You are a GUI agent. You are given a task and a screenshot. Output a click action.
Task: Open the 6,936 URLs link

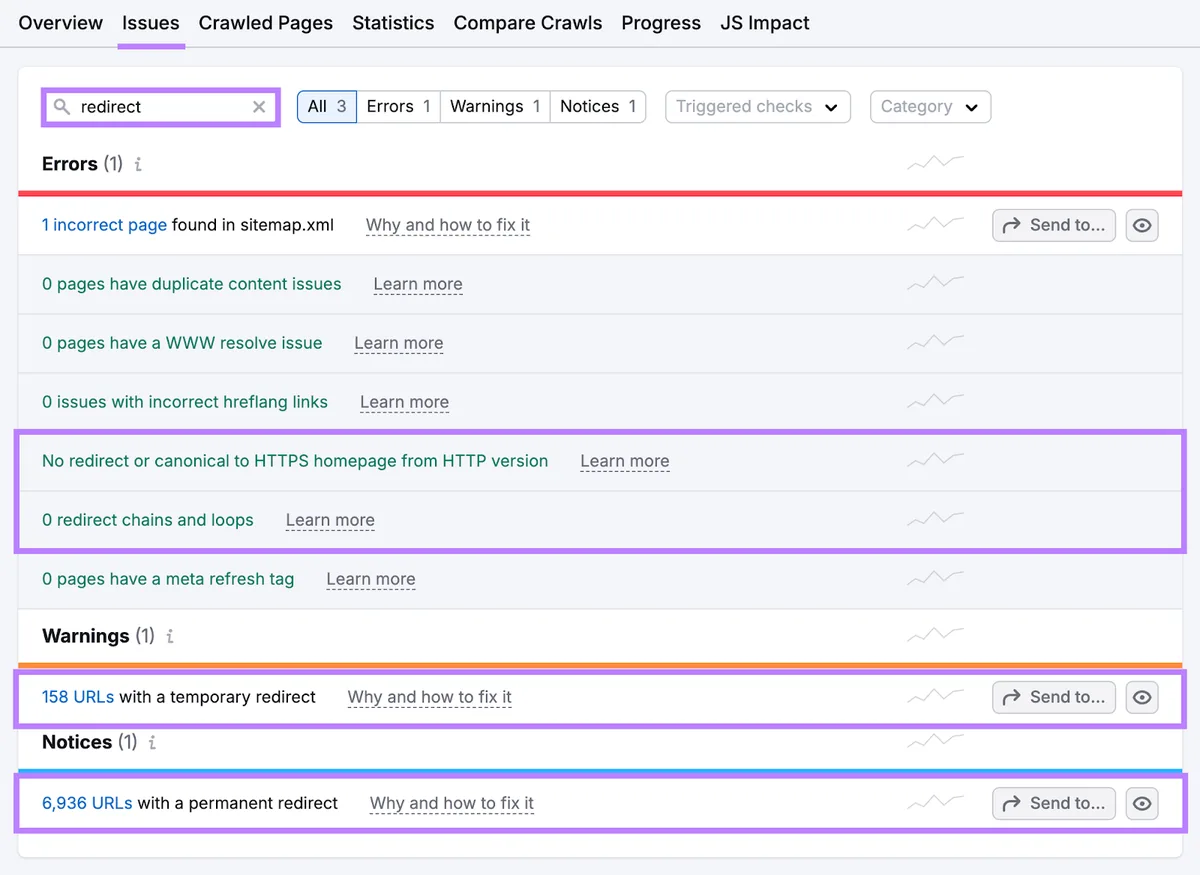tap(87, 803)
